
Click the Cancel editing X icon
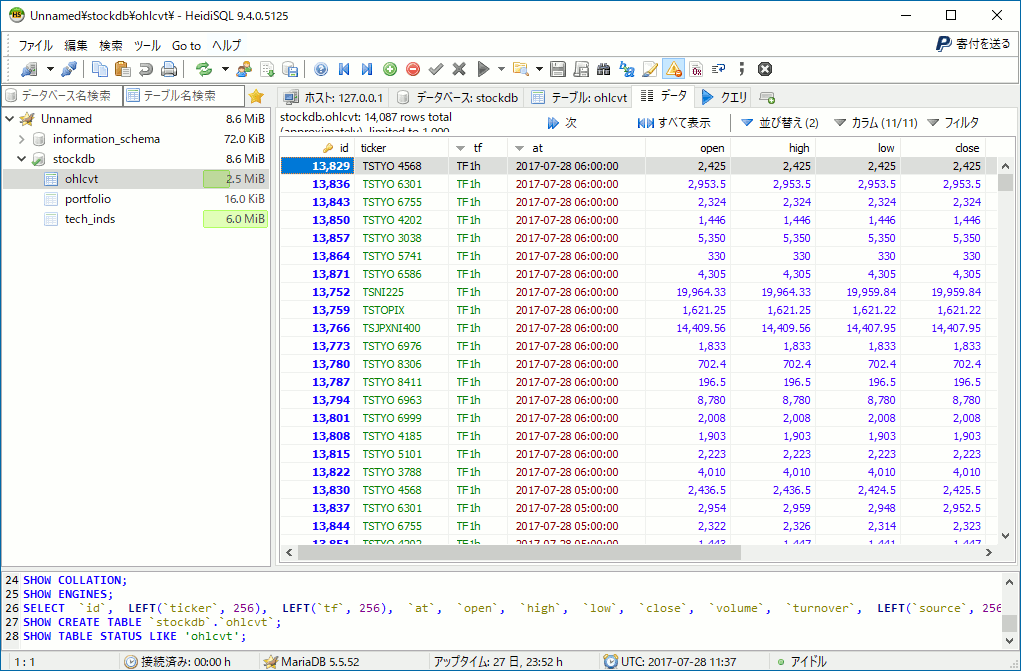tap(459, 69)
